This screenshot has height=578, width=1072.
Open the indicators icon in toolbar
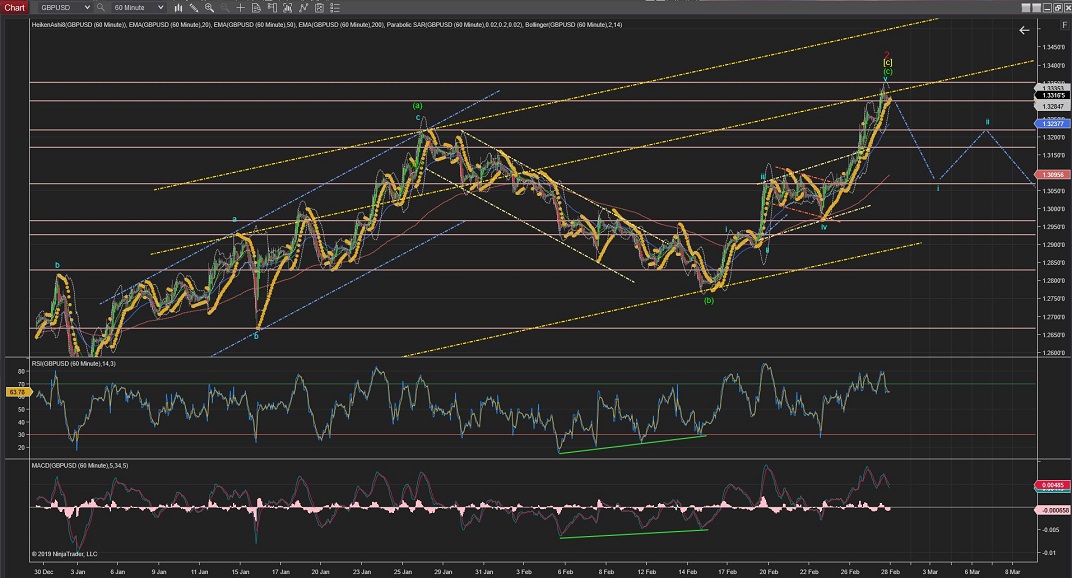click(x=287, y=7)
